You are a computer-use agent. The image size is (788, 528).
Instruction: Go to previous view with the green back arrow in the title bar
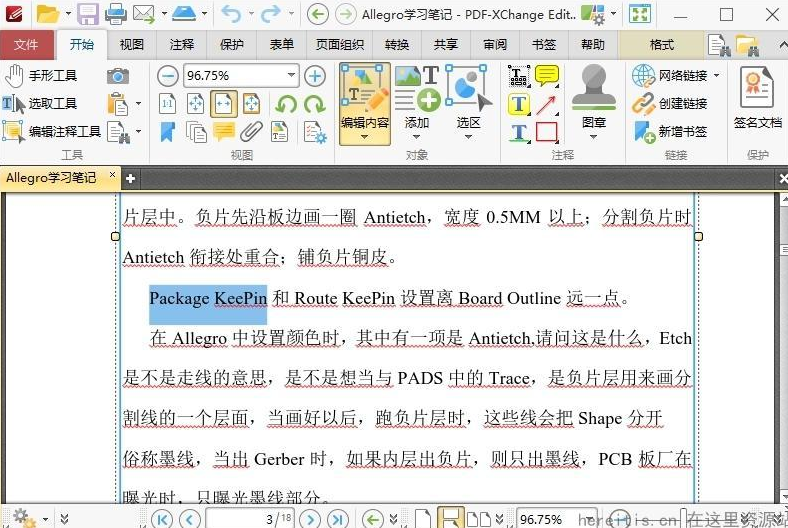click(318, 14)
